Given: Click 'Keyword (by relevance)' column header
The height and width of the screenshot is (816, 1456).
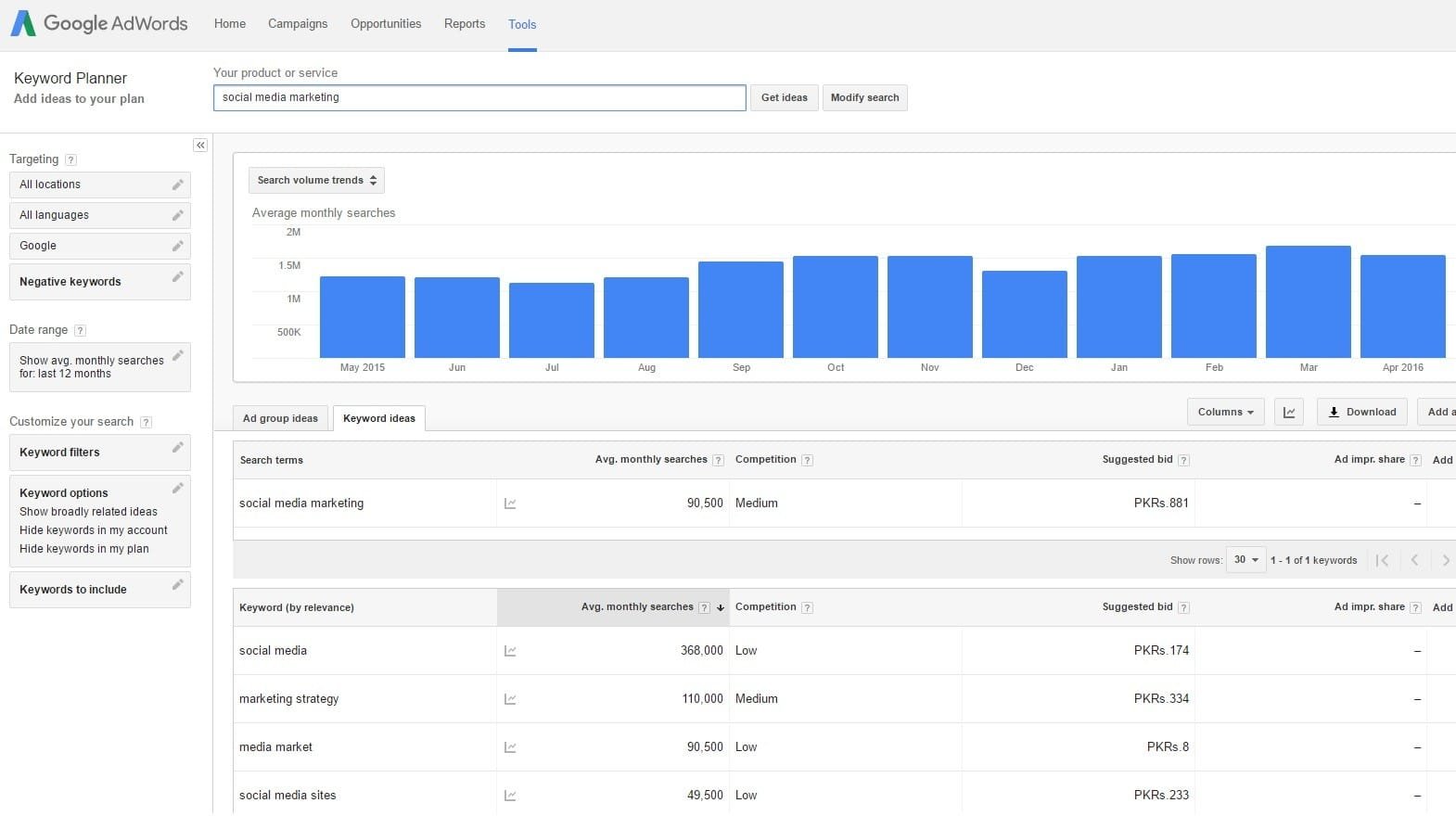Looking at the screenshot, I should [297, 608].
